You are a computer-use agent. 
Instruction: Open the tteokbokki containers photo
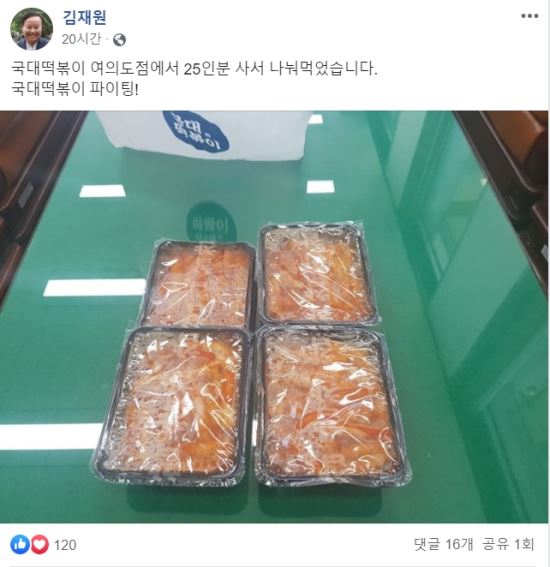pyautogui.click(x=274, y=317)
